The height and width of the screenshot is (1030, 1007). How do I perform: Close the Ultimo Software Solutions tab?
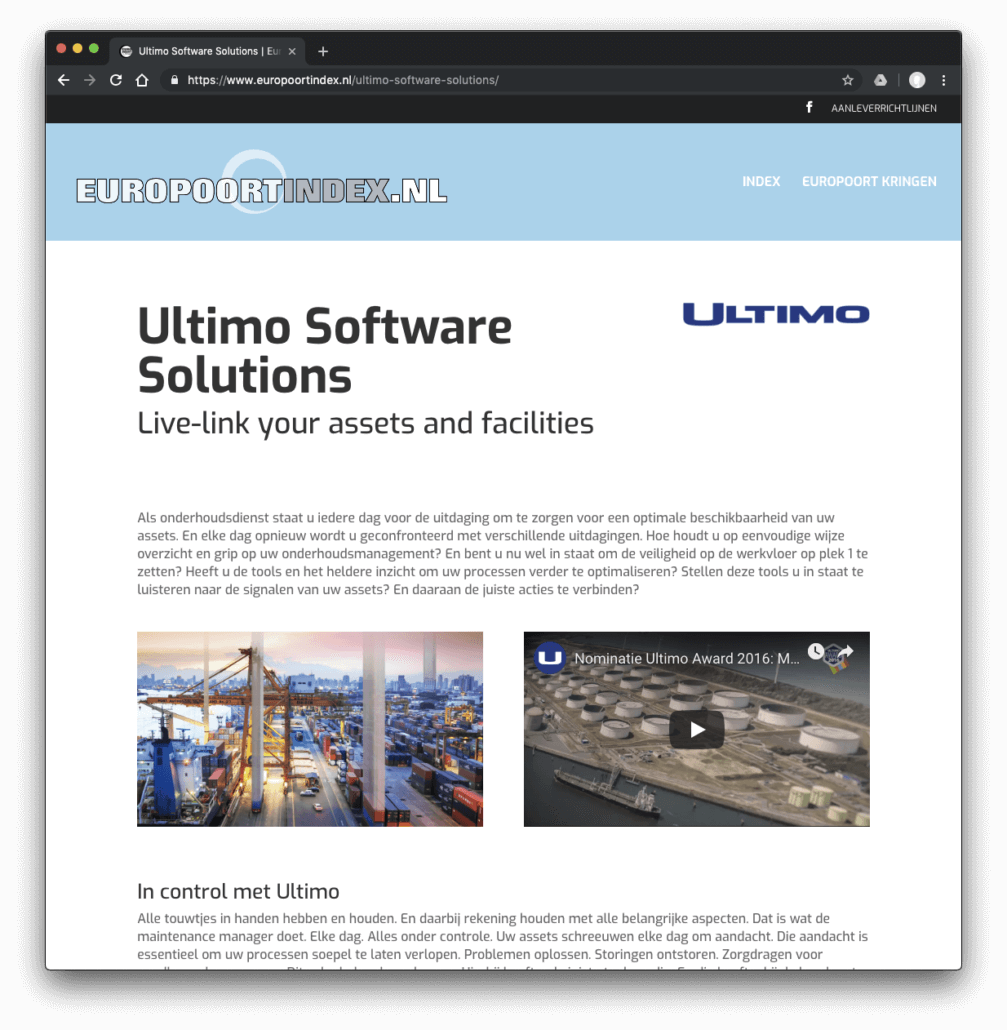coord(292,51)
